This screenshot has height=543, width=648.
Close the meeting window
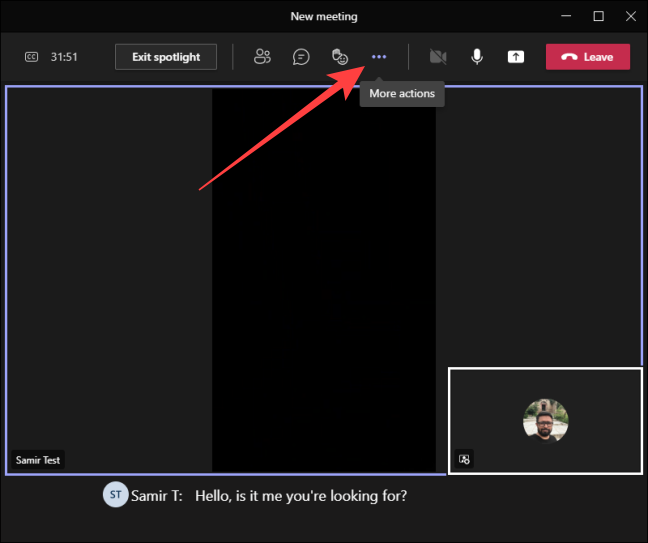pos(631,17)
